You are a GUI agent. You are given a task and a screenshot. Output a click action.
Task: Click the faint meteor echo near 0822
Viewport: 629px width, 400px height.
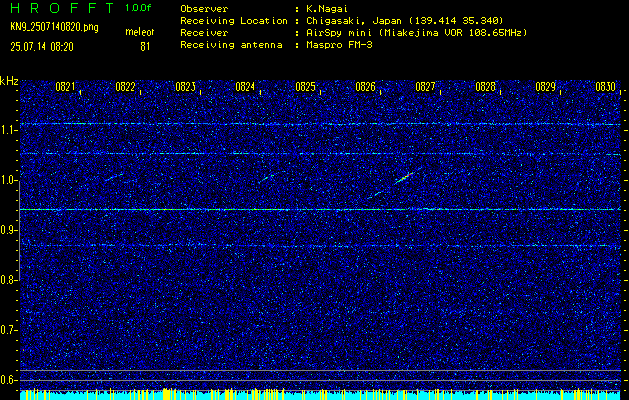click(x=114, y=177)
